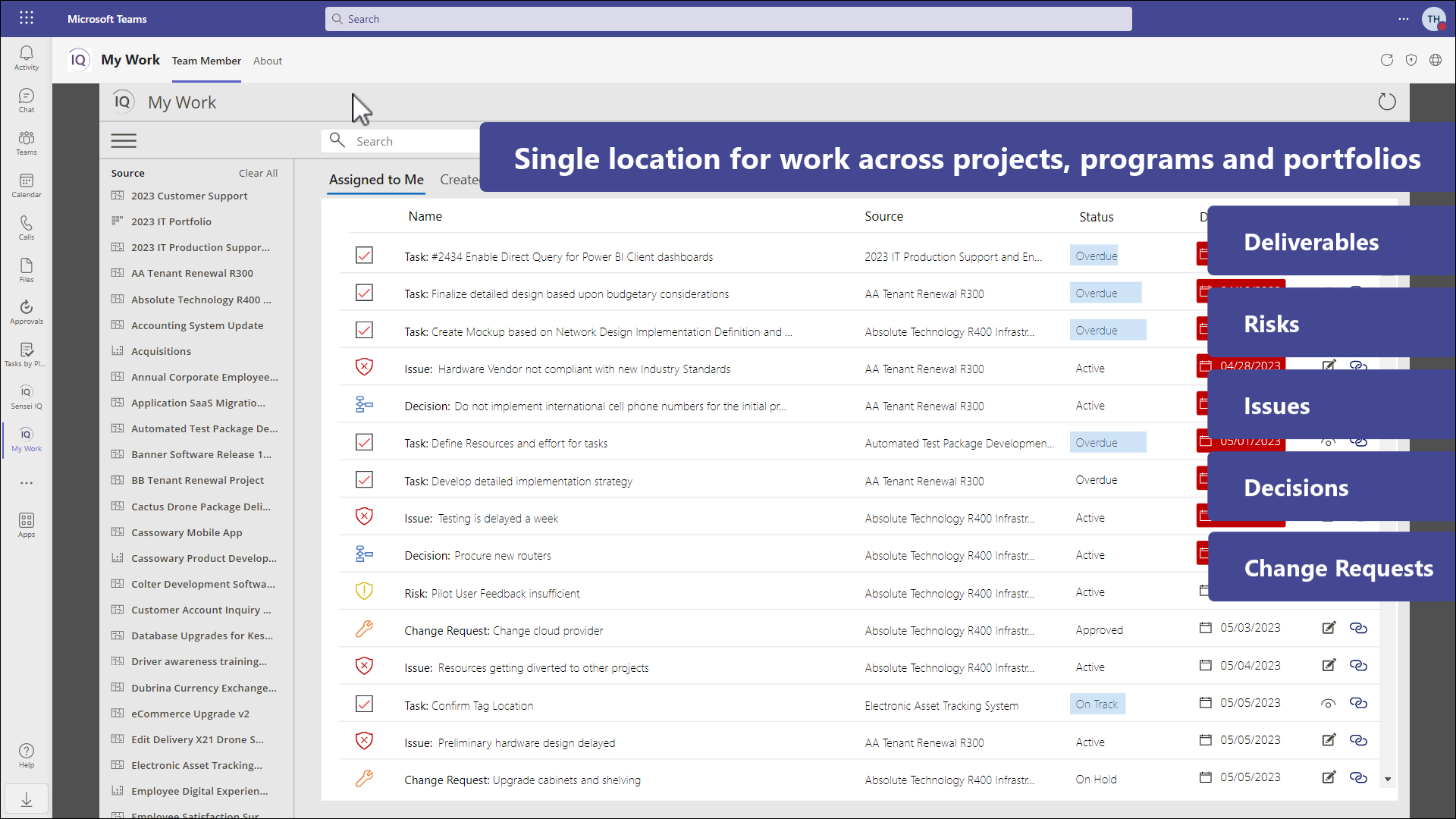Screen dimensions: 1456x819
Task: Open Issue: Testing is delayed a week
Action: pyautogui.click(x=481, y=519)
